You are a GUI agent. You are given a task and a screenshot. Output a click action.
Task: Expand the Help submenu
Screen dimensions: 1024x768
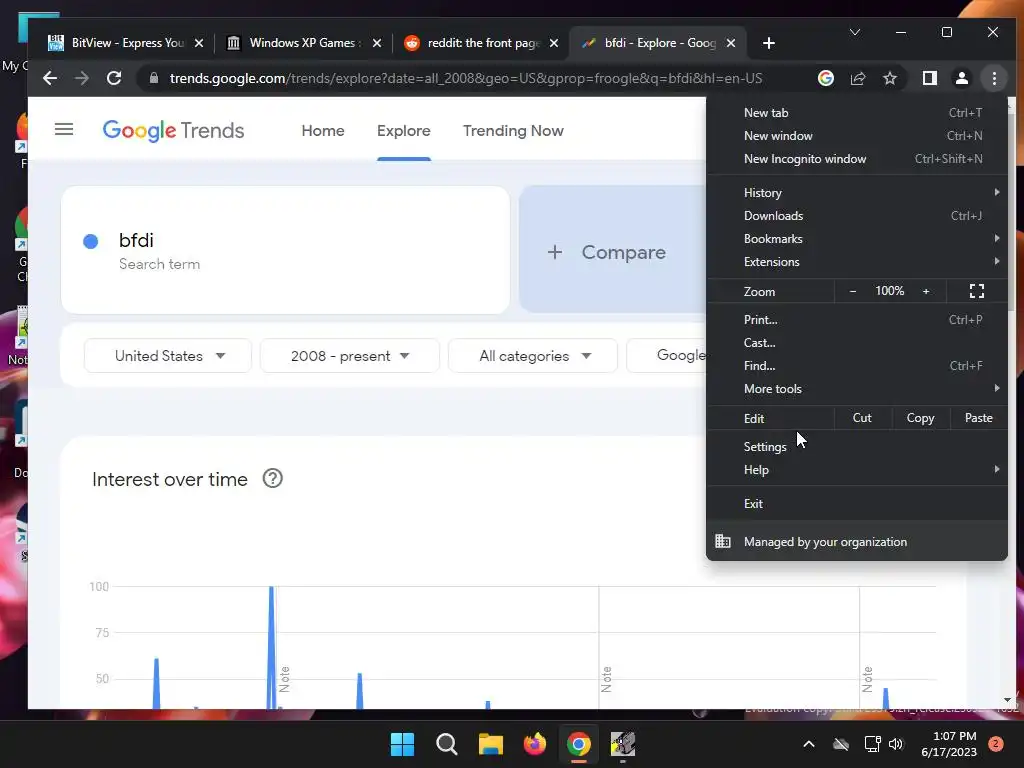point(857,470)
